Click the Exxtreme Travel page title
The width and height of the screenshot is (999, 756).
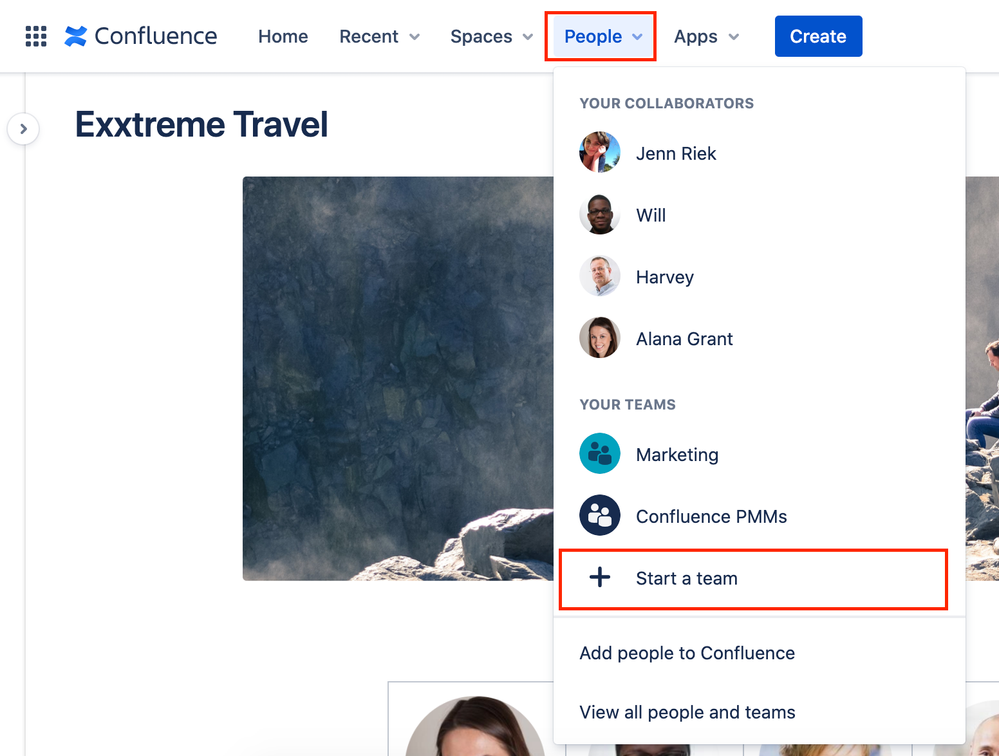click(201, 124)
